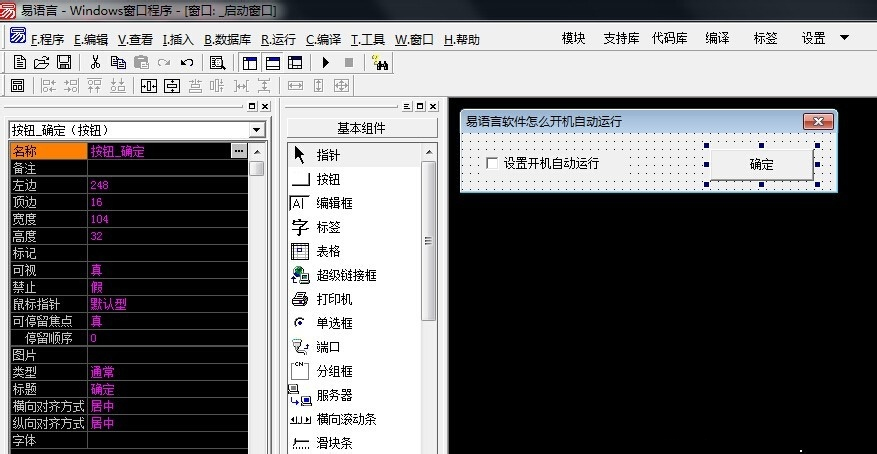
Task: Click 设置 in the top-right bar
Action: point(813,38)
